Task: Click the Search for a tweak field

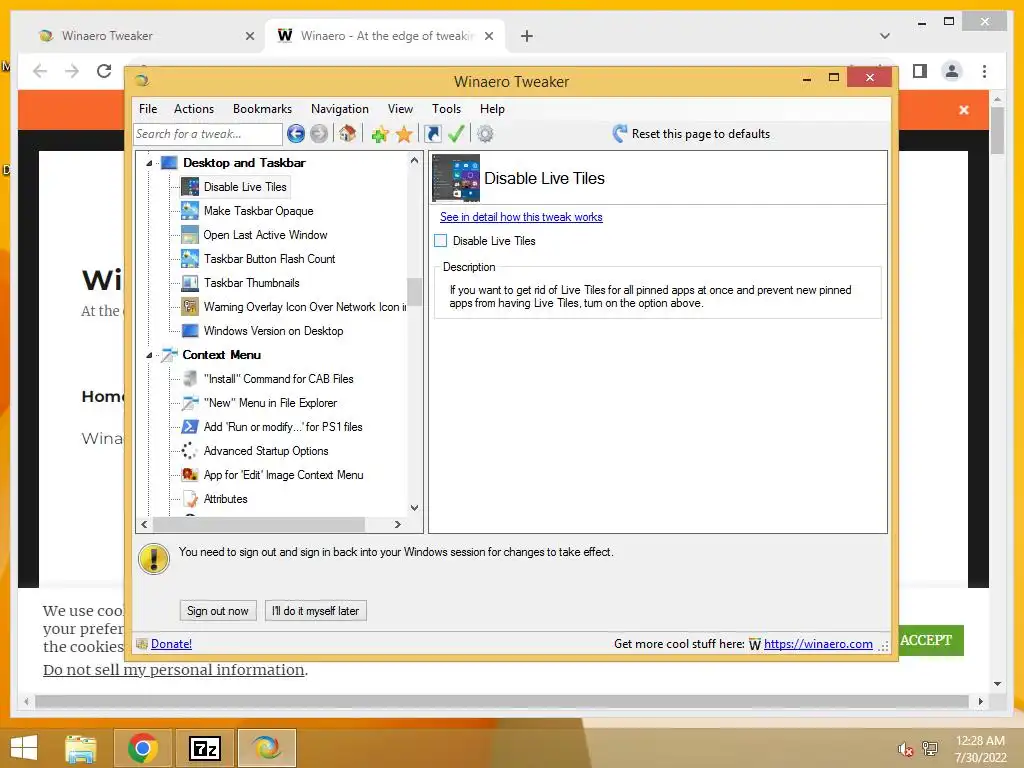Action: click(x=208, y=134)
